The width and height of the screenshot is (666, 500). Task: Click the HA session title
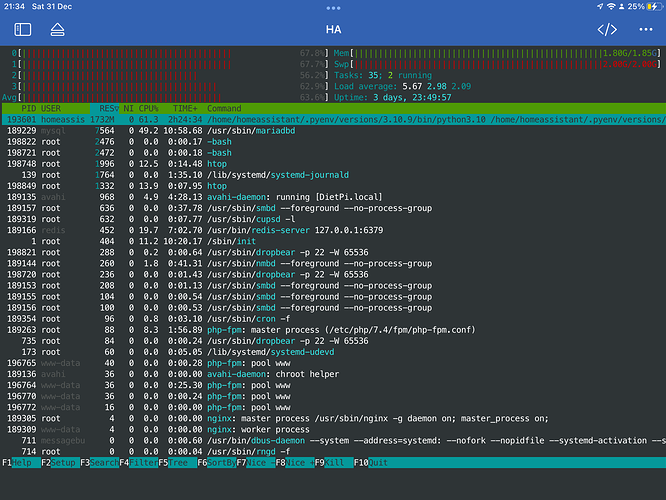click(333, 29)
